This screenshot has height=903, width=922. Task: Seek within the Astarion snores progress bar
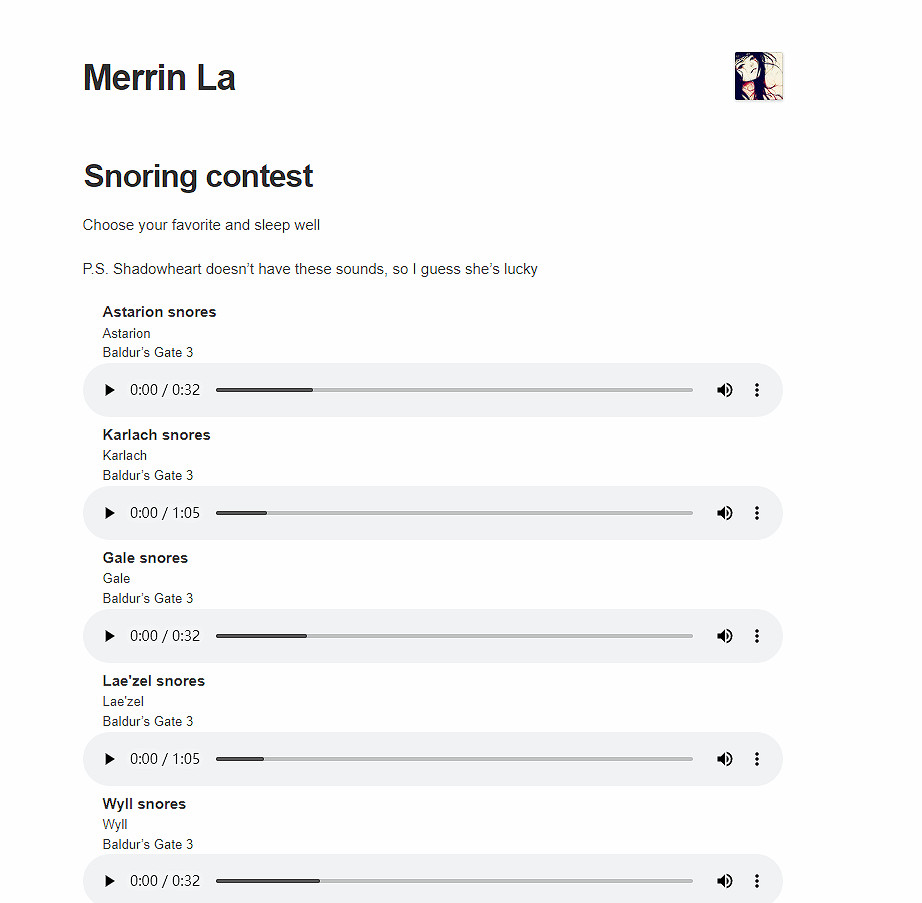[454, 390]
